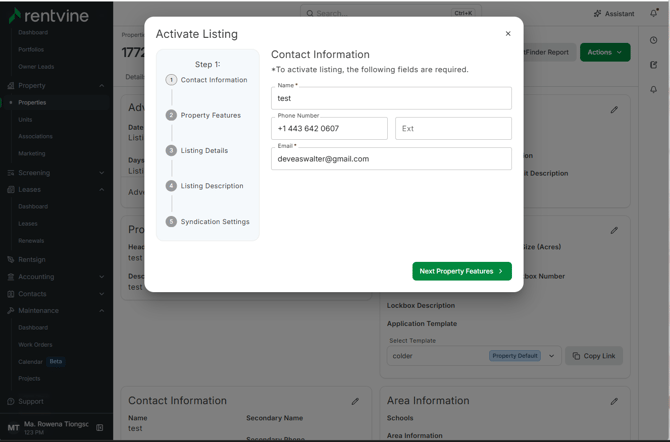Click the Rentvine logo
This screenshot has width=670, height=442.
(48, 15)
